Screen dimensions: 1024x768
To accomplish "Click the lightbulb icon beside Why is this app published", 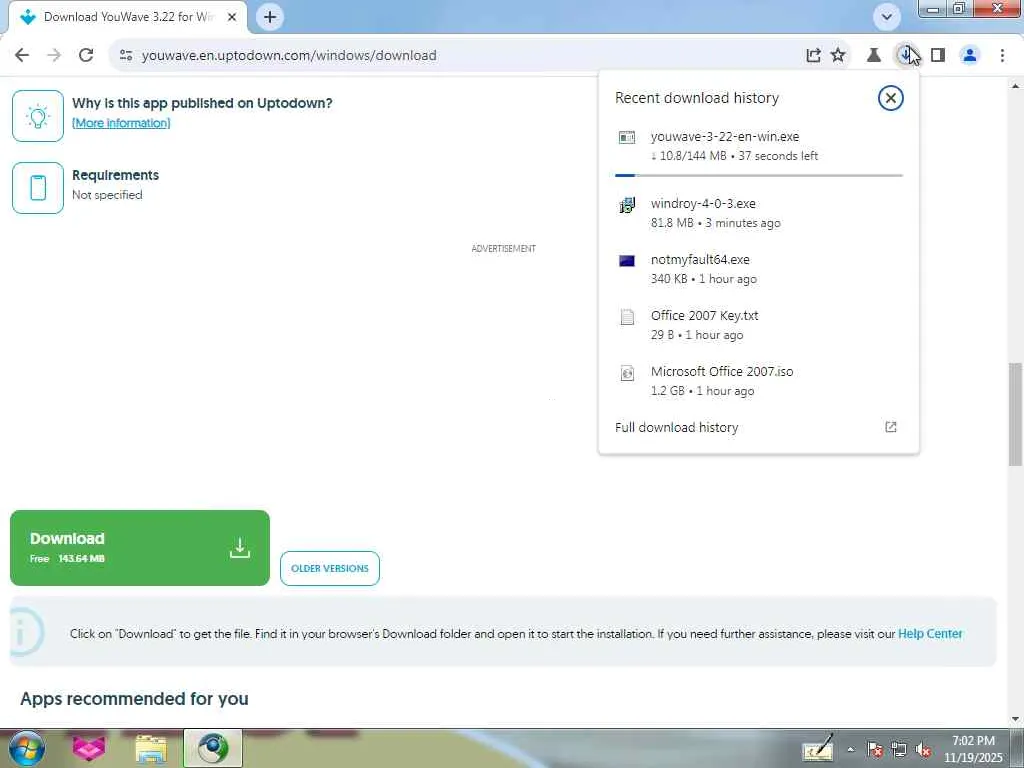I will coord(38,116).
